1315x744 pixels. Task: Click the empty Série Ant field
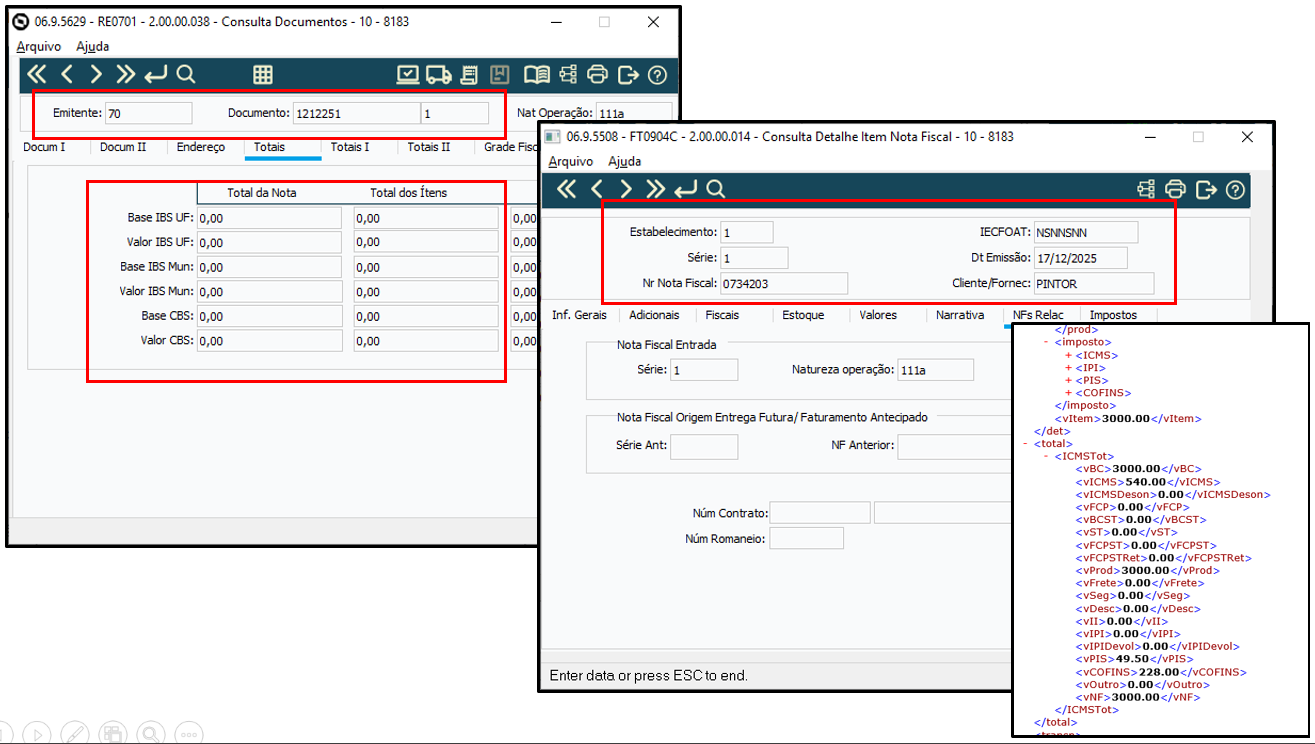coord(704,446)
